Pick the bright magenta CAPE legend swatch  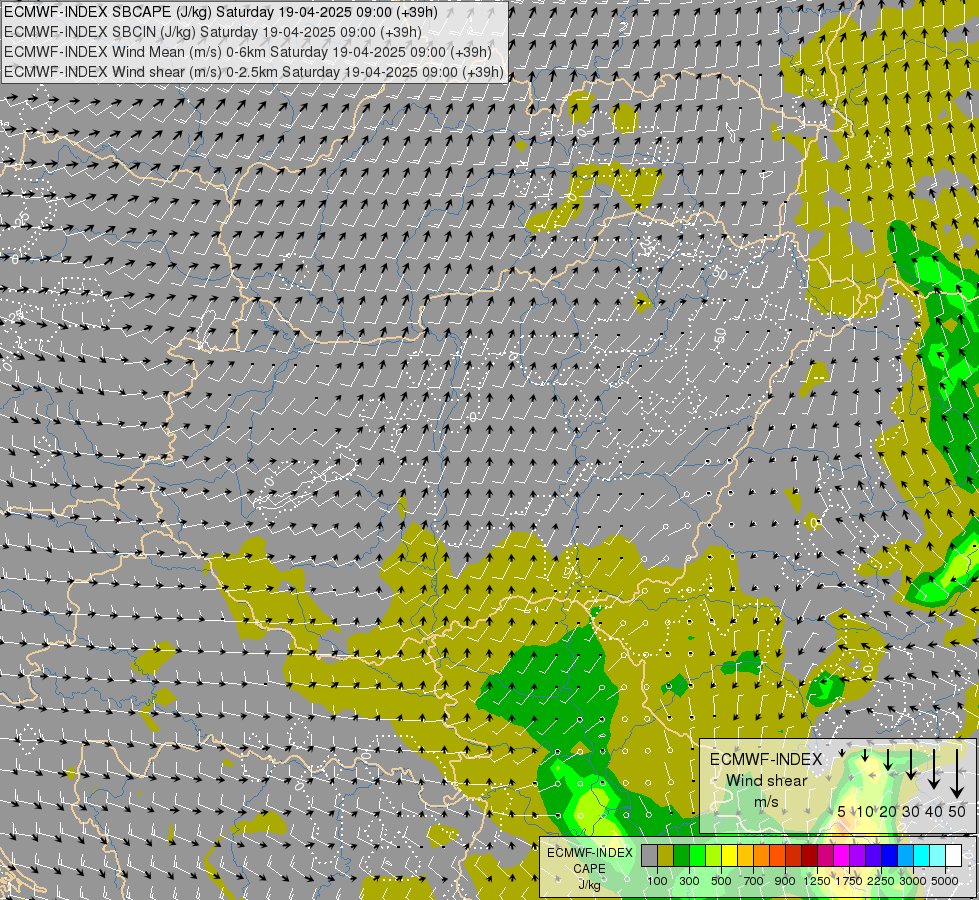[842, 856]
